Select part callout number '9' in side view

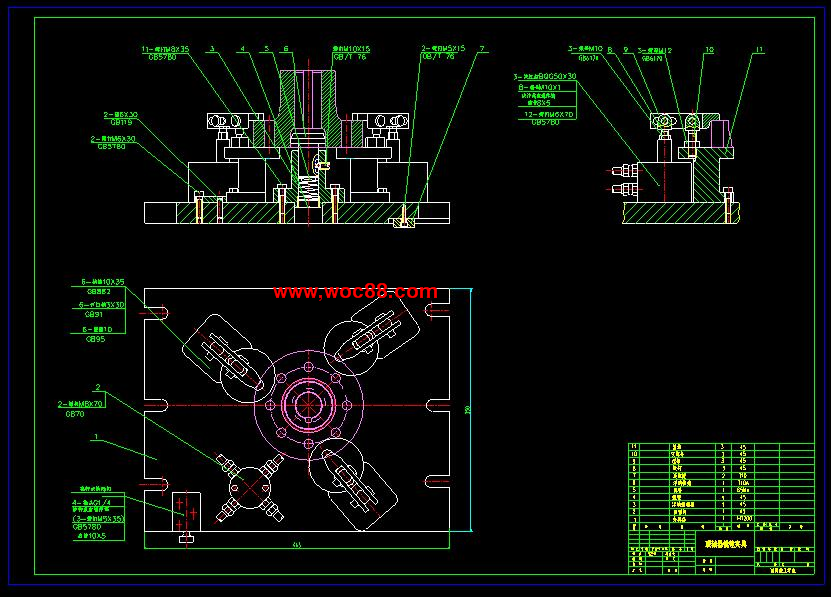[626, 50]
